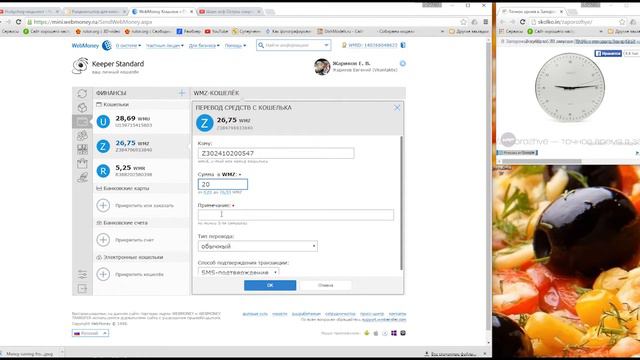Open the transfer type dropdown 'обычный'

[258, 246]
